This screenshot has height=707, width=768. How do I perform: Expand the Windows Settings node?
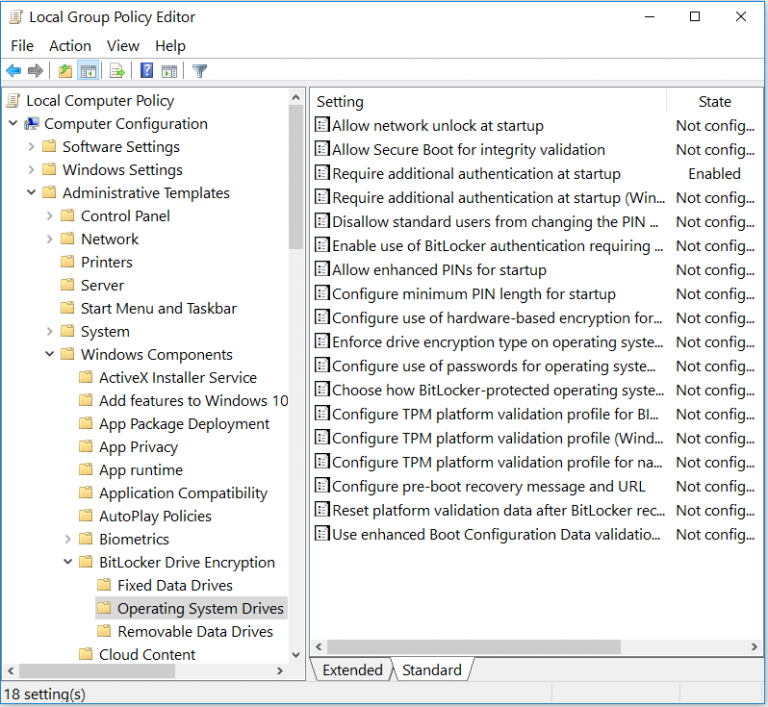coord(31,170)
